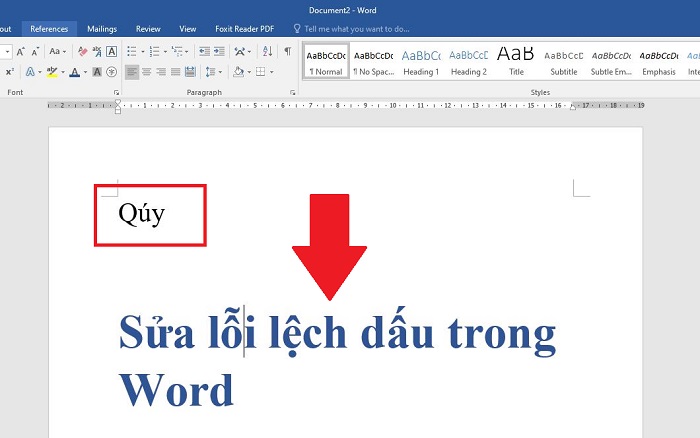Apply the No Spacing style

[x=374, y=61]
